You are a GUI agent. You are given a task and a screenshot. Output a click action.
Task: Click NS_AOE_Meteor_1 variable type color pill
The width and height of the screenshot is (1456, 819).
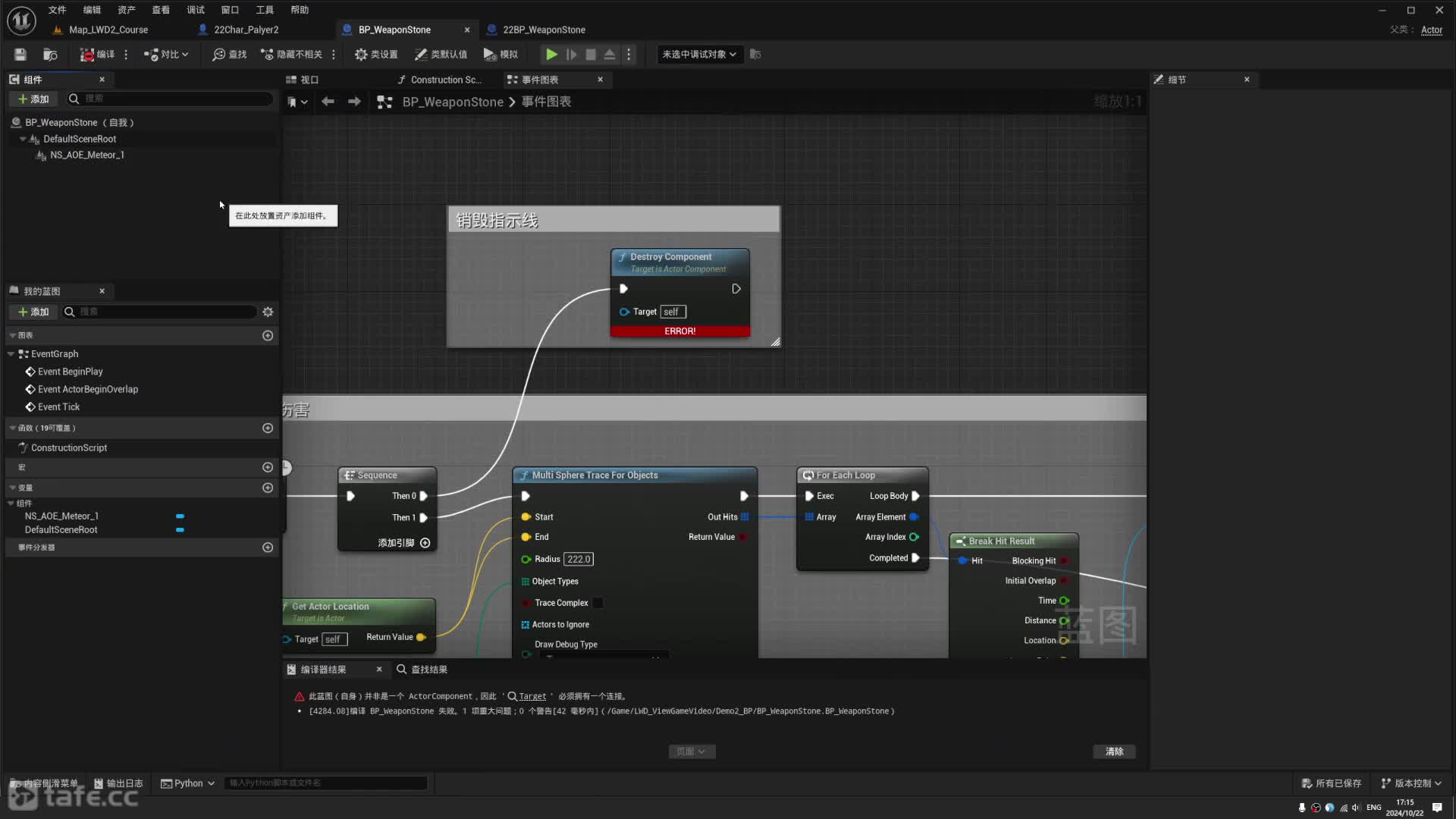point(180,516)
